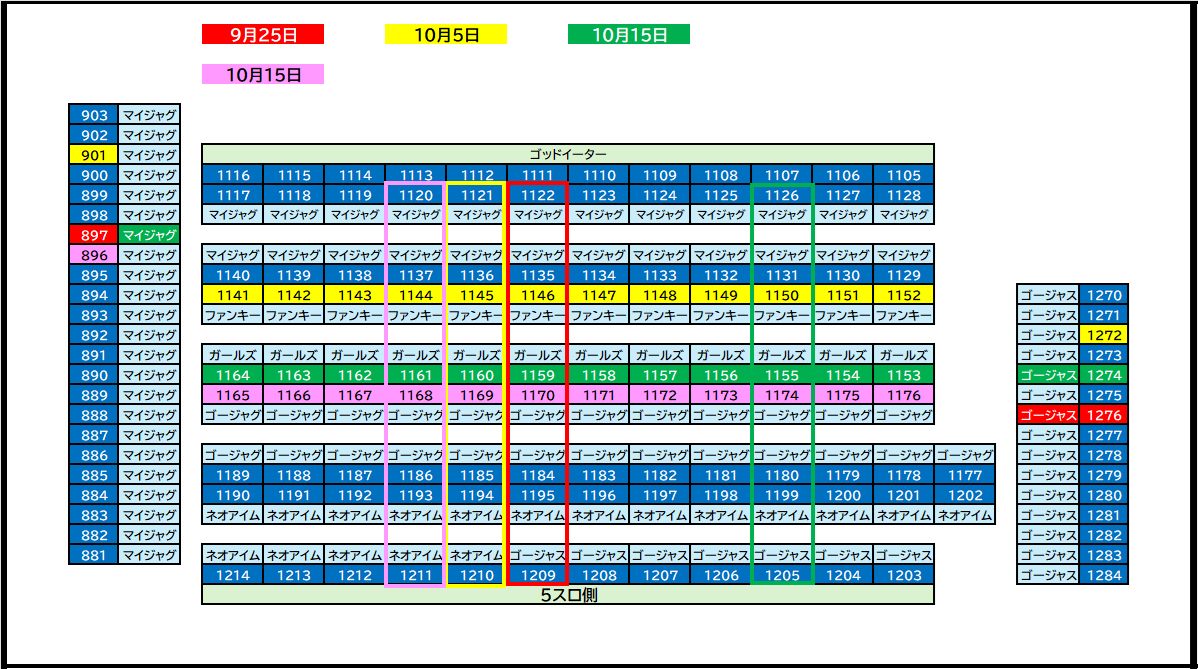Image resolution: width=1198 pixels, height=669 pixels.
Task: Click the ガールズ header above seat 1159
Action: [536, 353]
